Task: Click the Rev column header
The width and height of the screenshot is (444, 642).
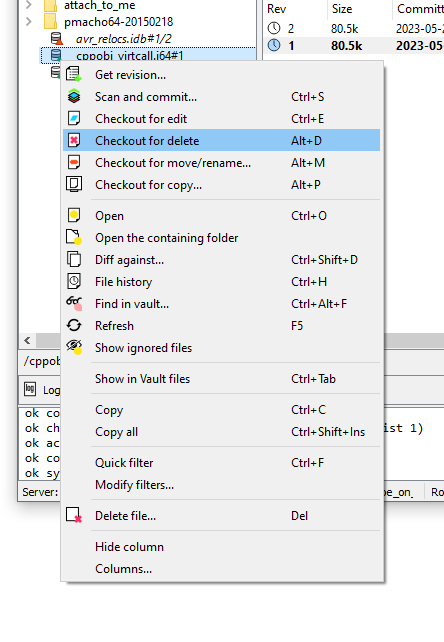Action: 295,9
